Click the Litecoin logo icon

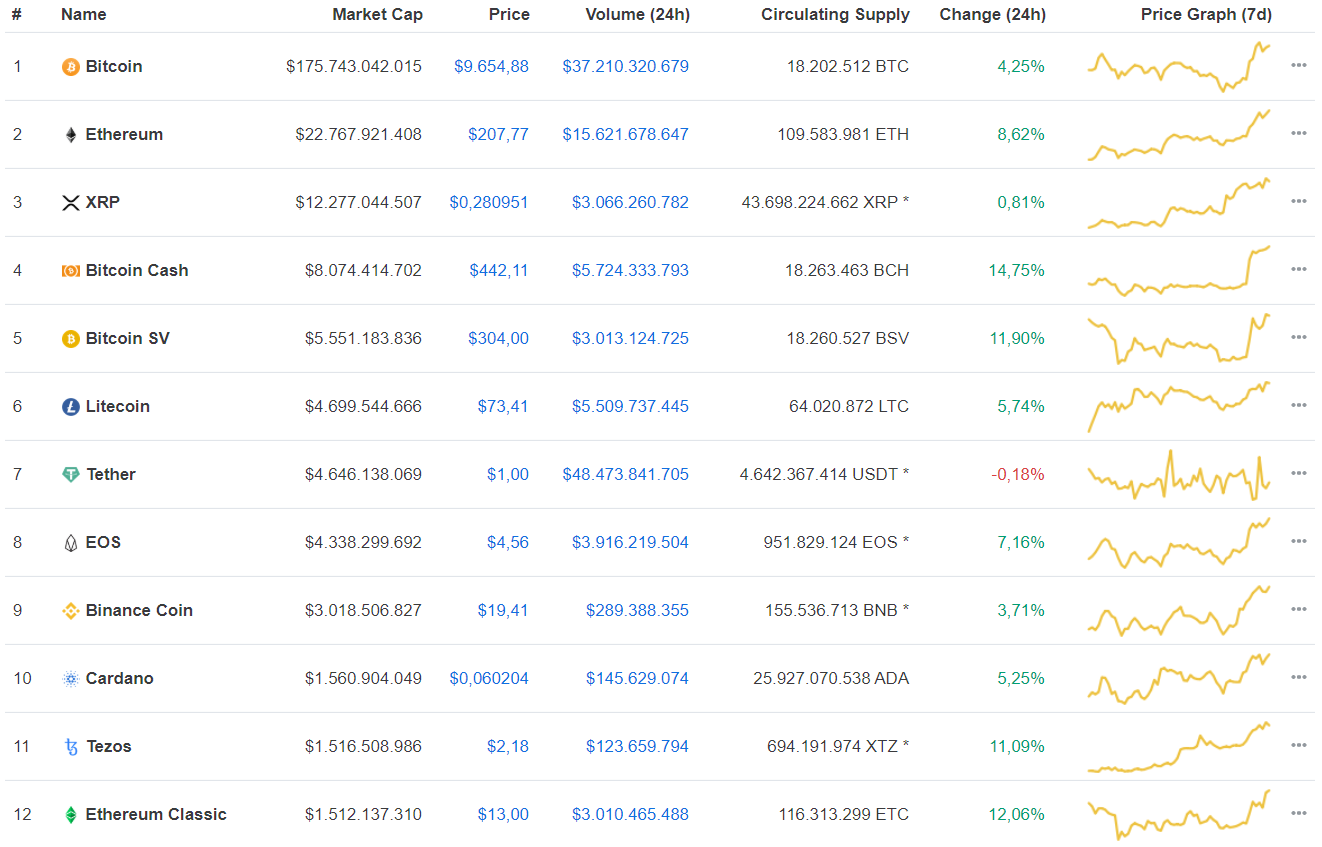[x=71, y=407]
